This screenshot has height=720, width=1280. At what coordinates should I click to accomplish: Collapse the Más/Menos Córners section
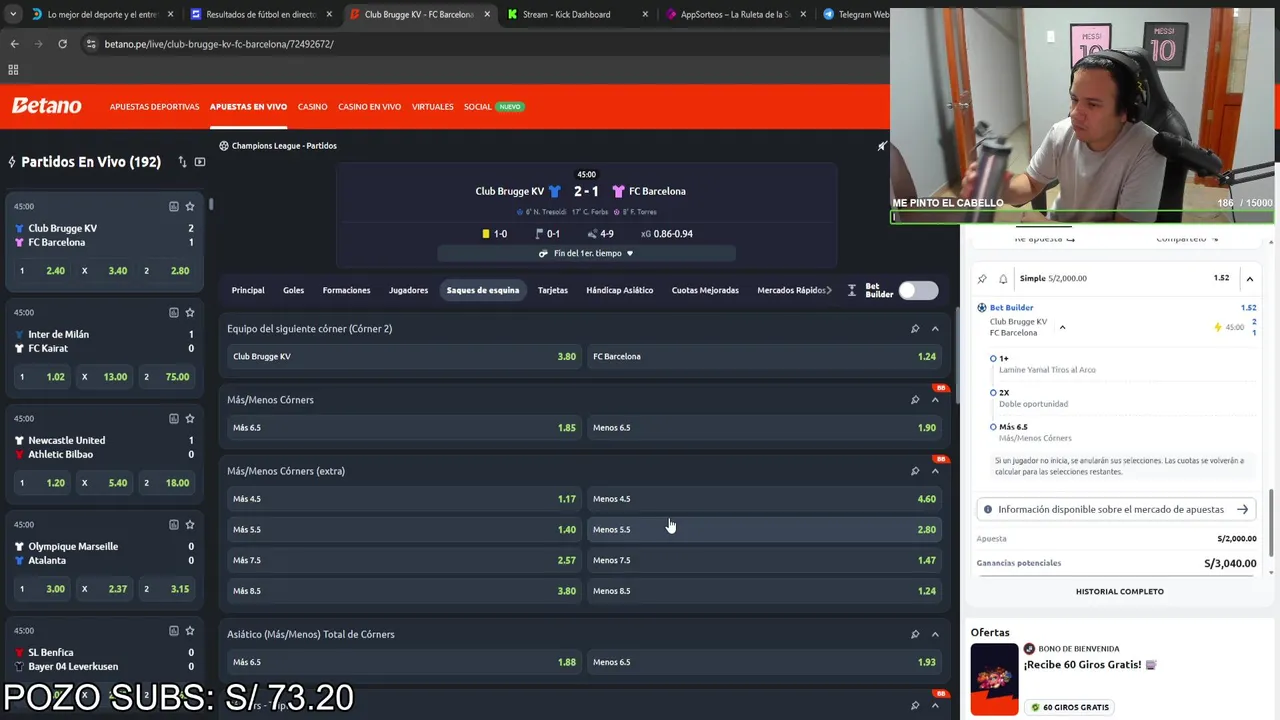pos(935,400)
